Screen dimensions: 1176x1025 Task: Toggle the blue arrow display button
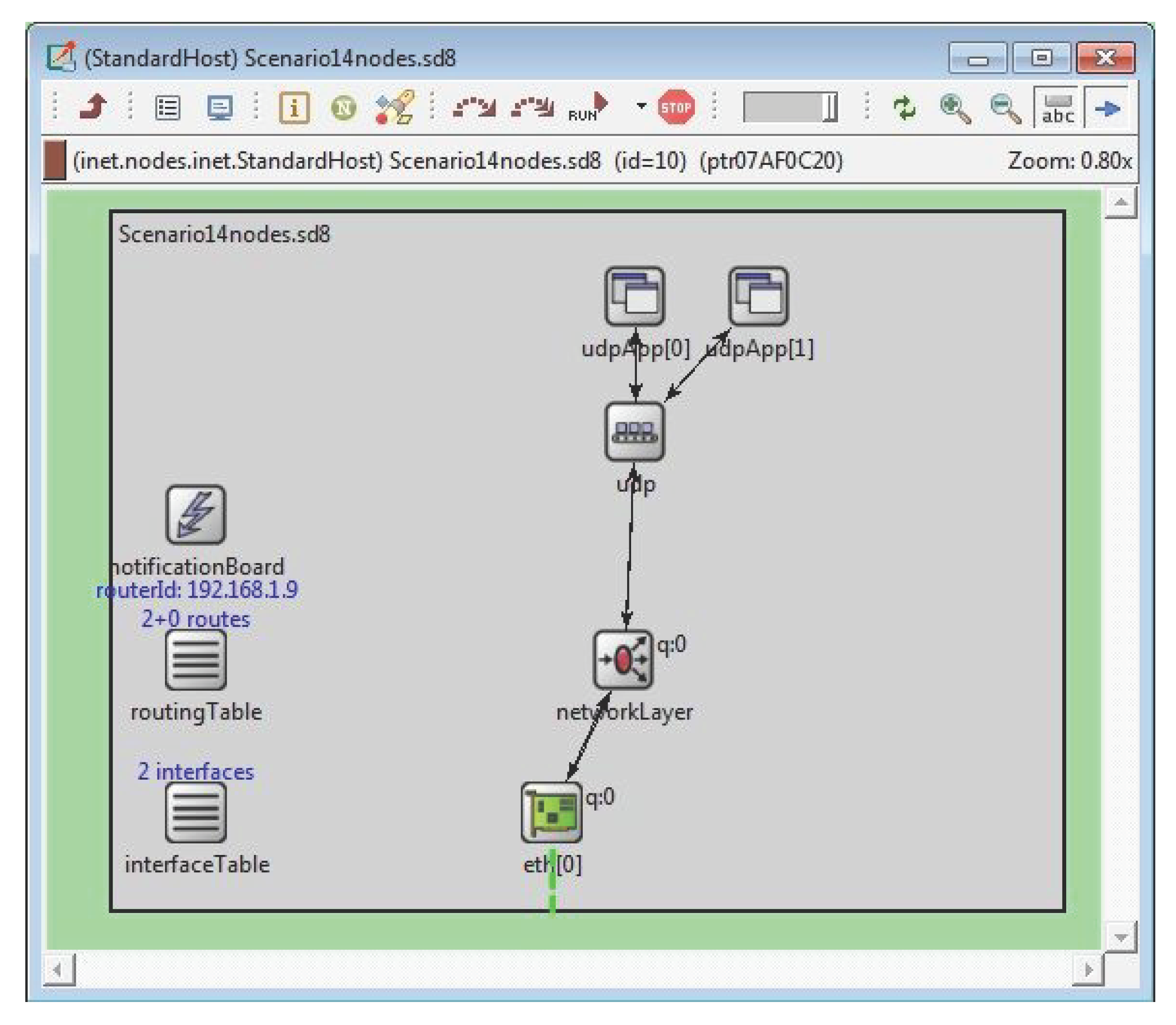click(1107, 107)
